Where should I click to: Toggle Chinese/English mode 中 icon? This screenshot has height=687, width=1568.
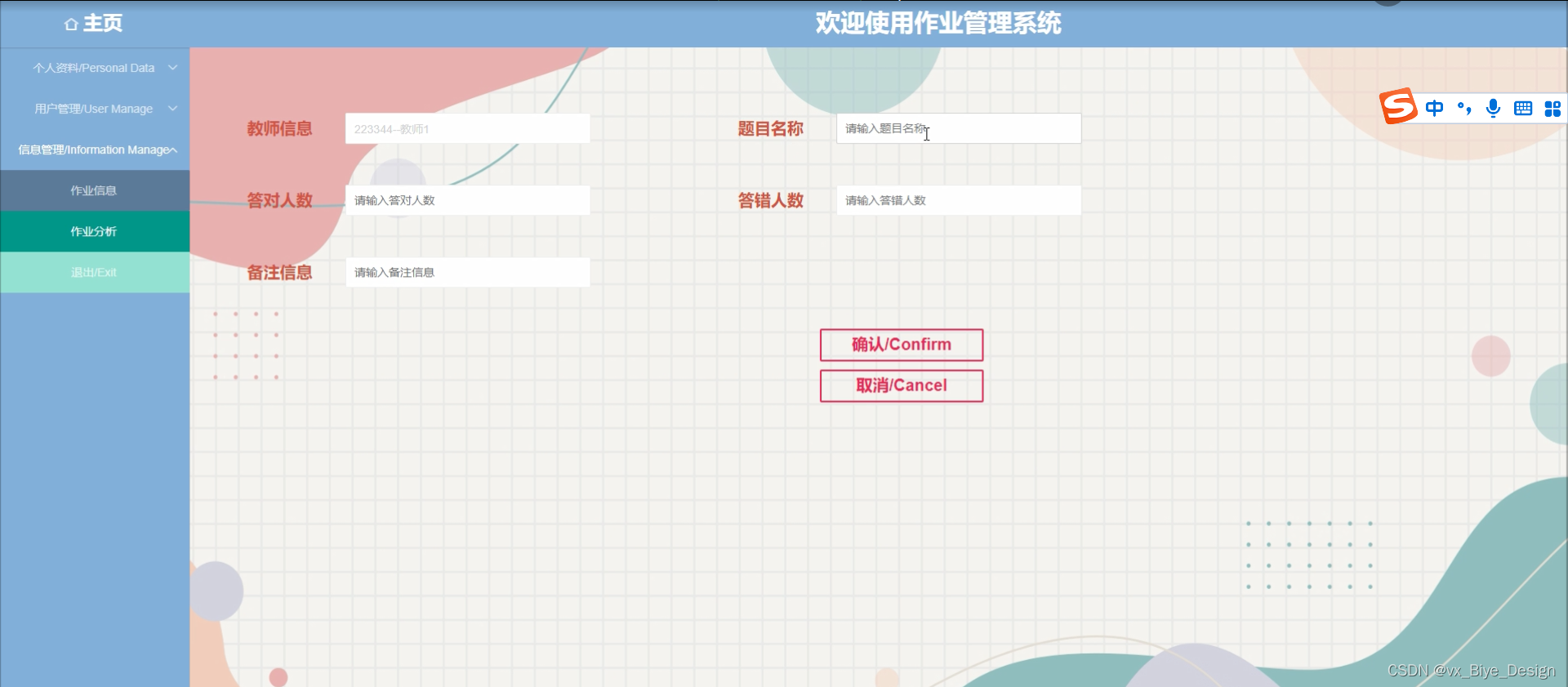pos(1434,108)
